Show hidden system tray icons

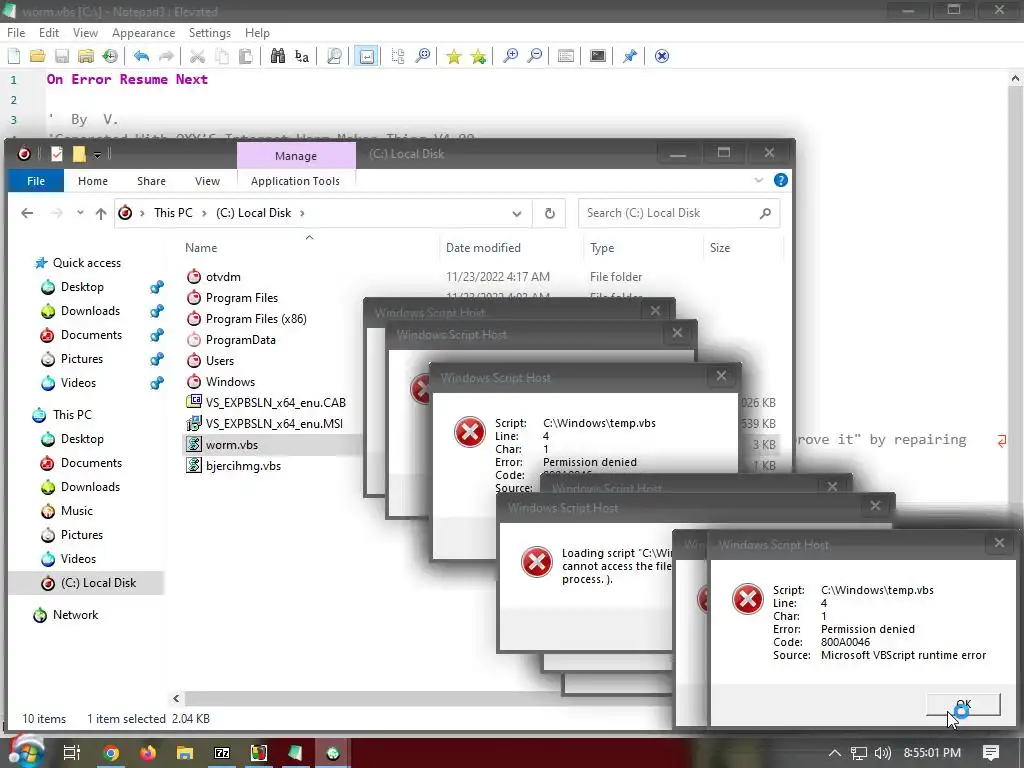click(835, 753)
